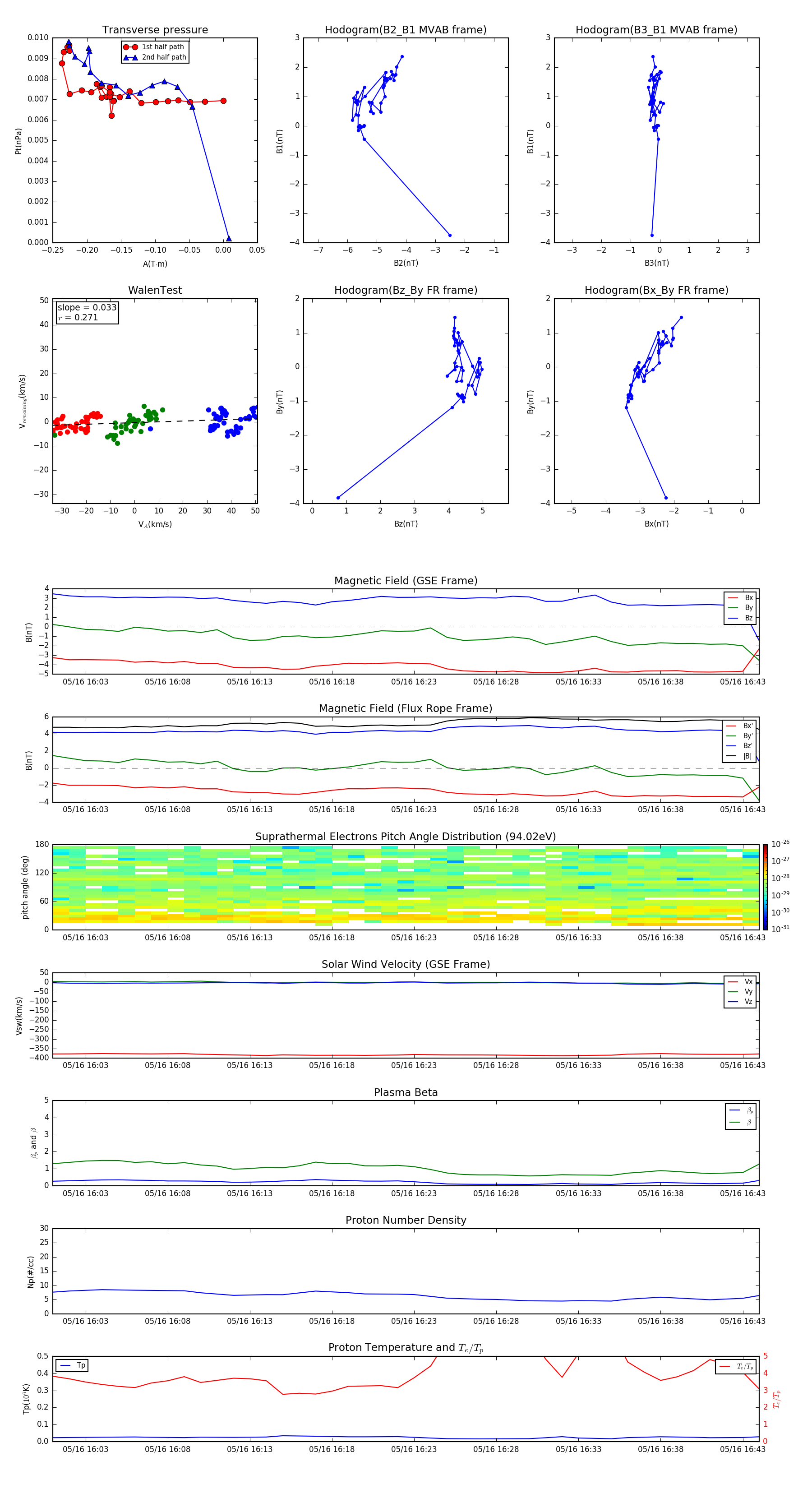
Task: Click the 'Bx(nT)' x-axis label of hodogram
Action: click(x=656, y=524)
